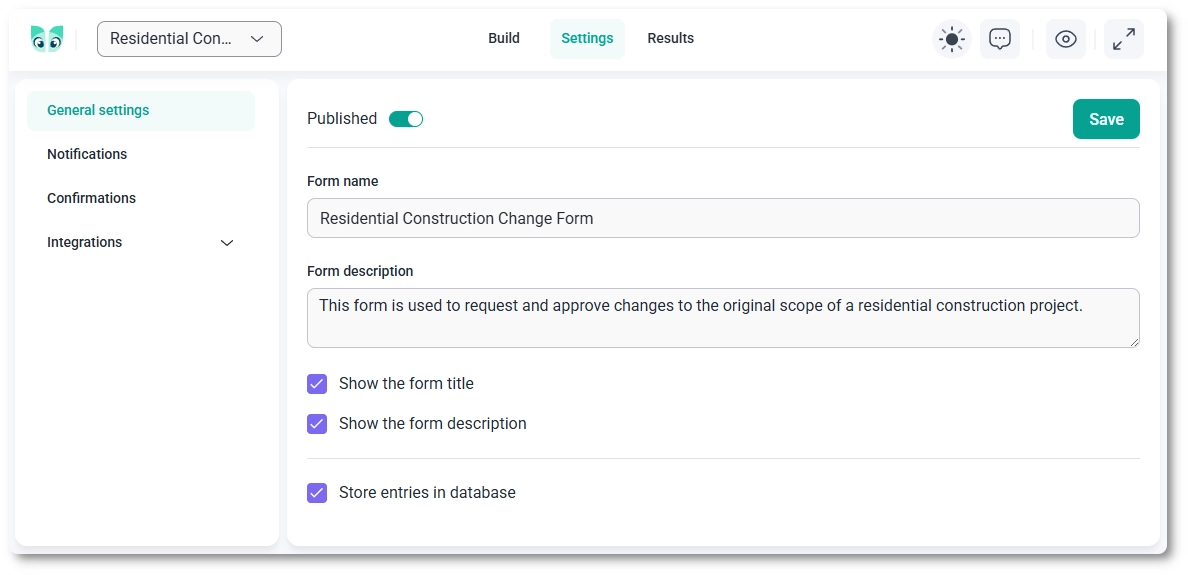Click the textarea resize grip
Image resolution: width=1188 pixels, height=575 pixels.
pos(1134,342)
